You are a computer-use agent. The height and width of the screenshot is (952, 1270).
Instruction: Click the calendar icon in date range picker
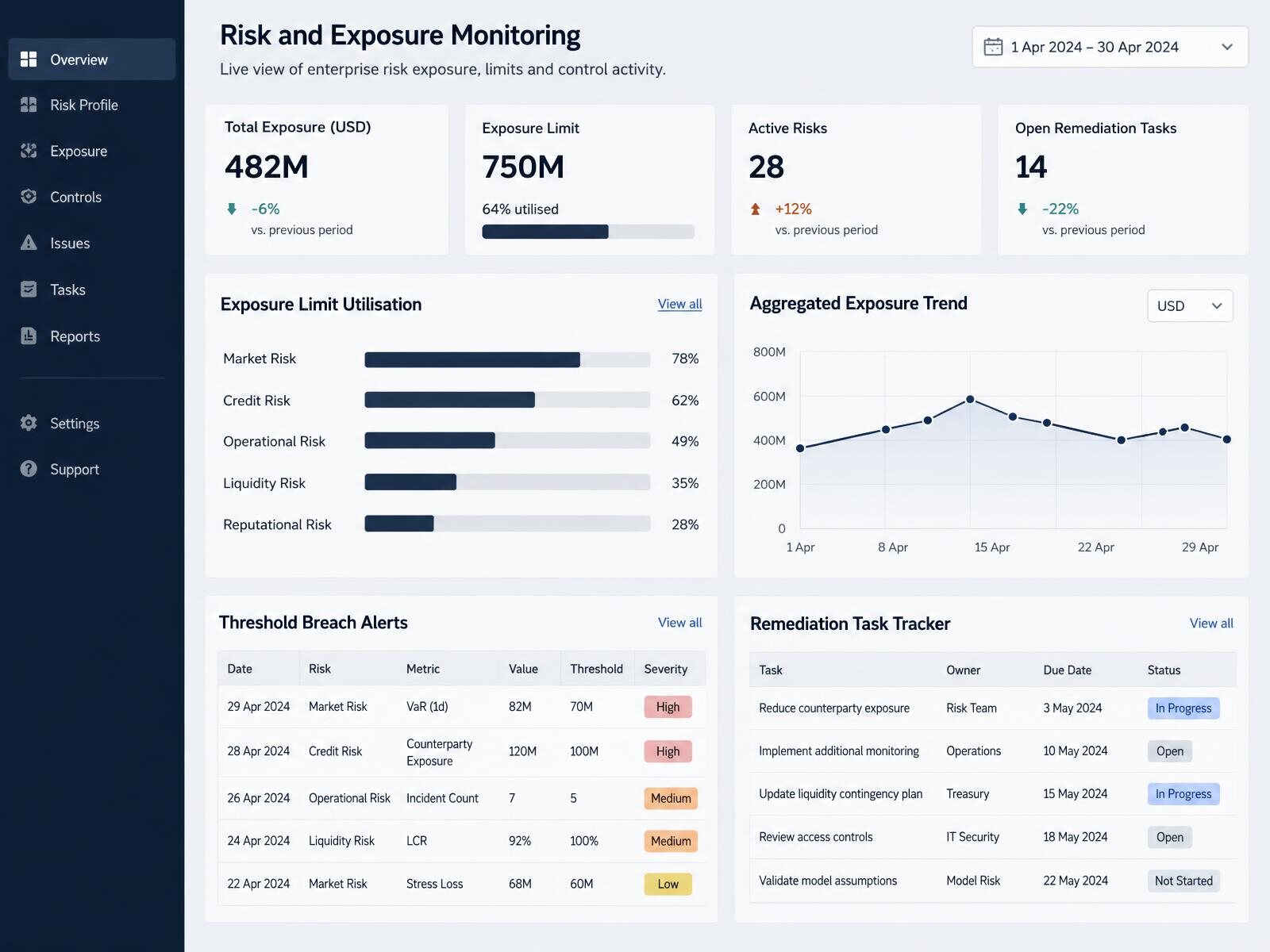click(993, 47)
